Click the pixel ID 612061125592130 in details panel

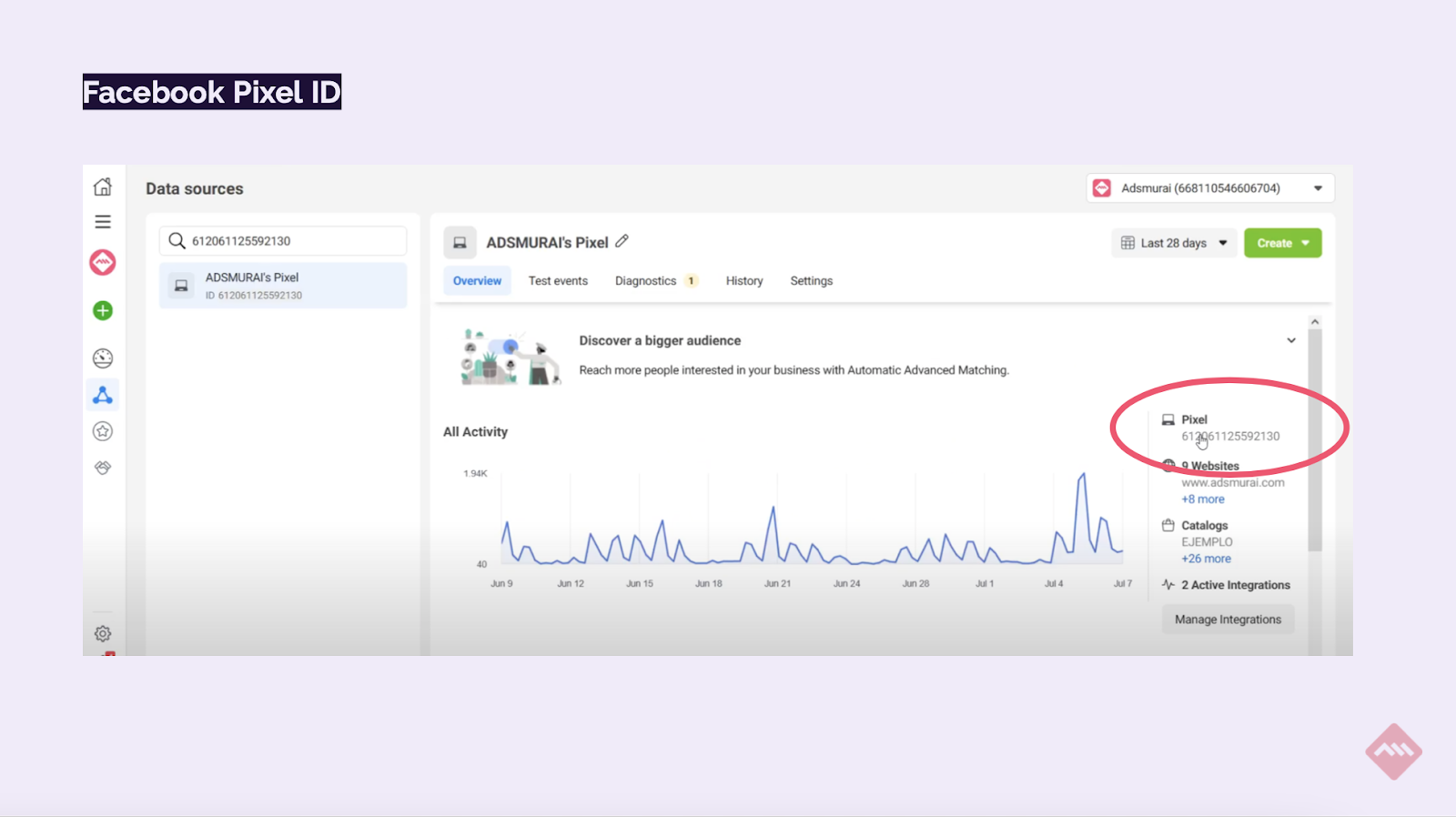(1230, 437)
